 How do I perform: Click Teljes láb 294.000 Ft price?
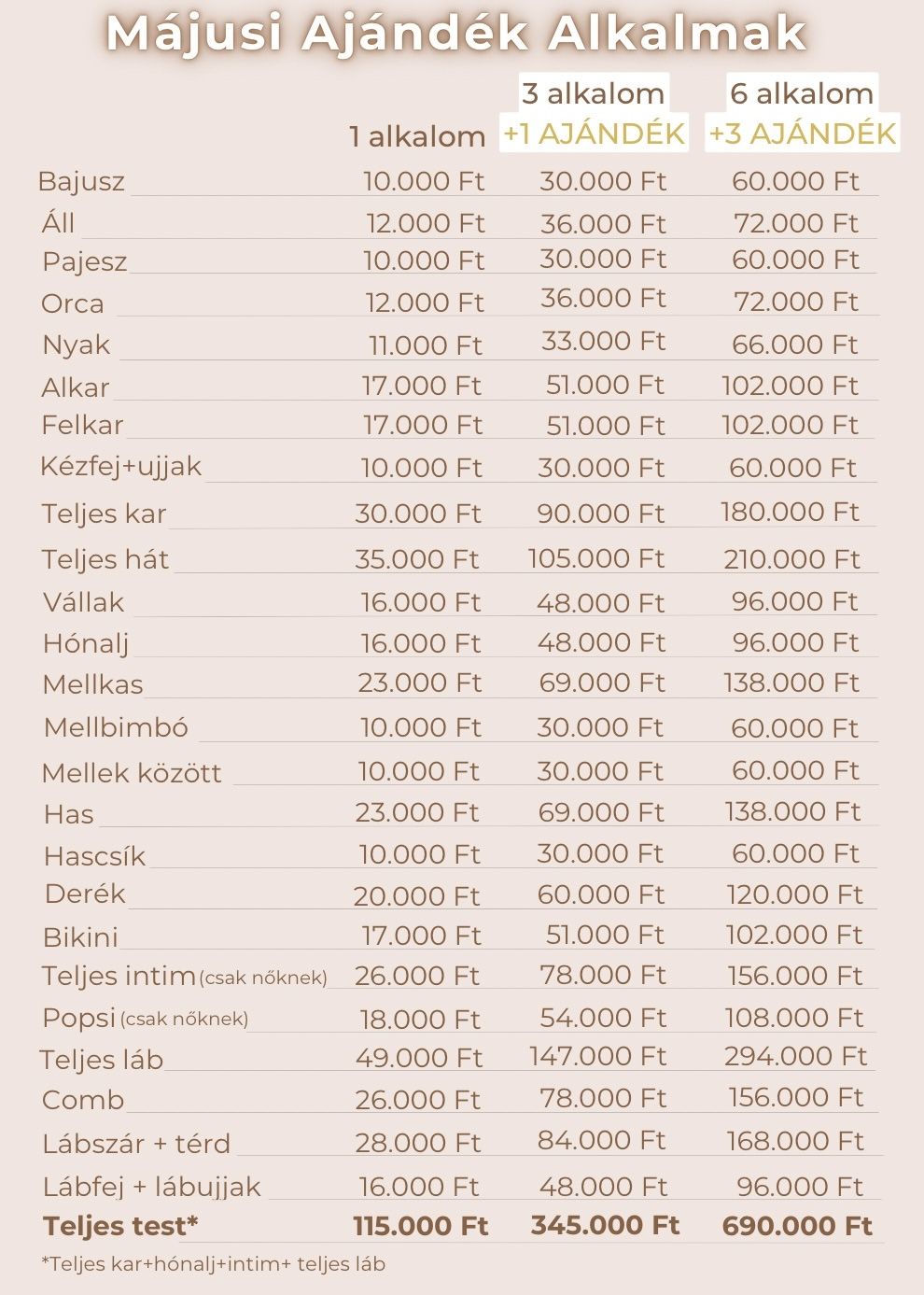(796, 1056)
